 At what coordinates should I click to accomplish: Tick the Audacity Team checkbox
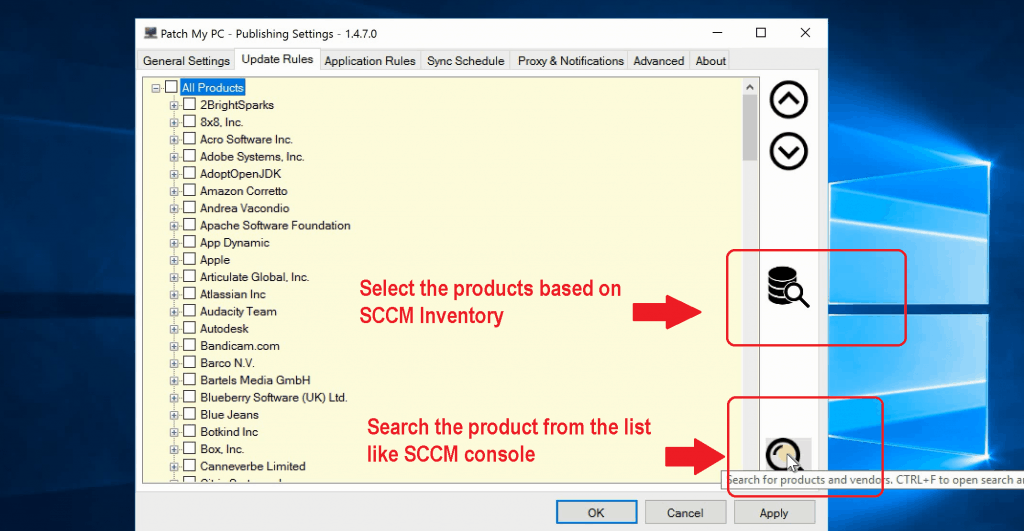(x=189, y=310)
